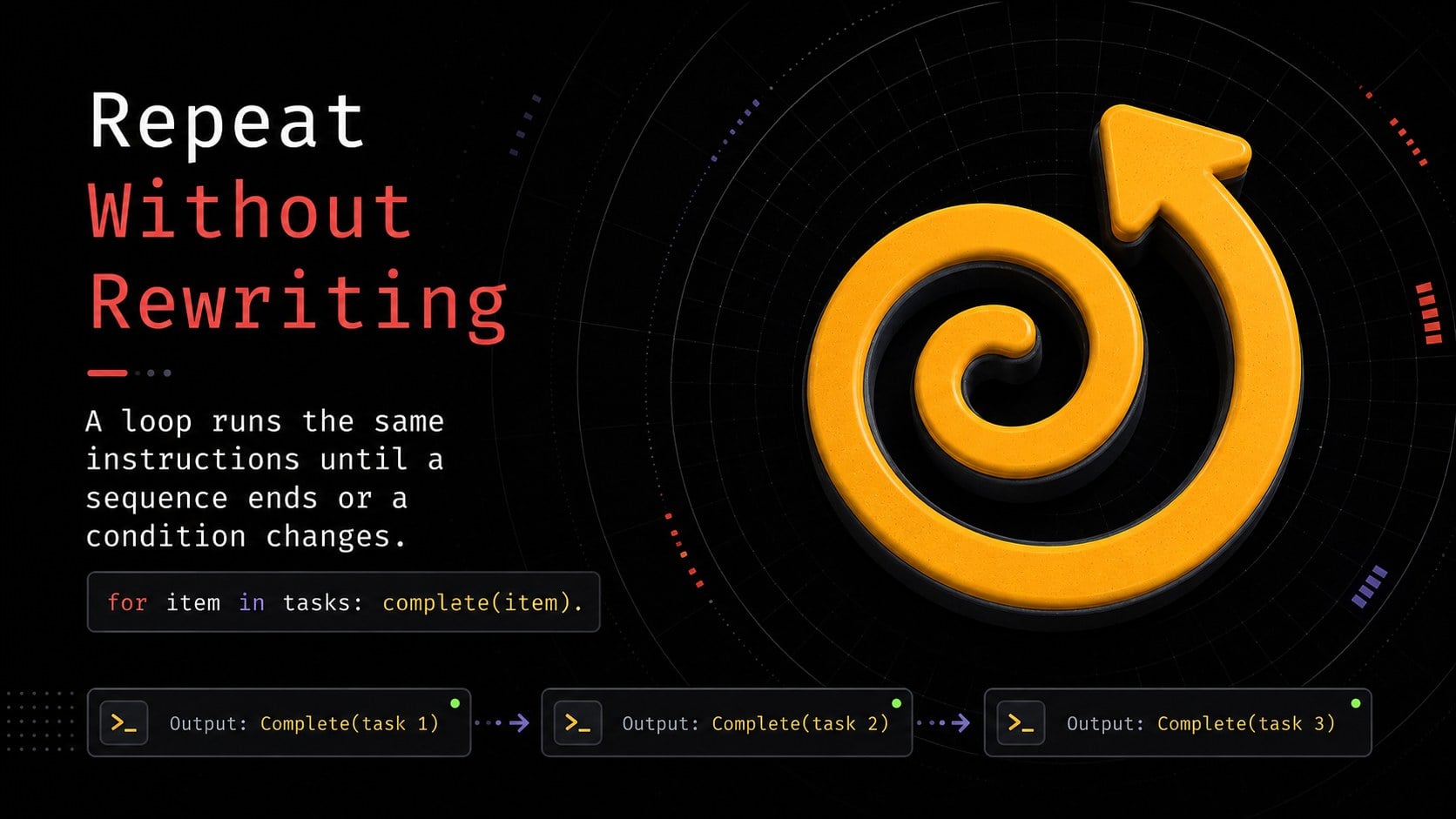
Task: Click the paragraph line 'A loop runs the same'
Action: click(265, 421)
